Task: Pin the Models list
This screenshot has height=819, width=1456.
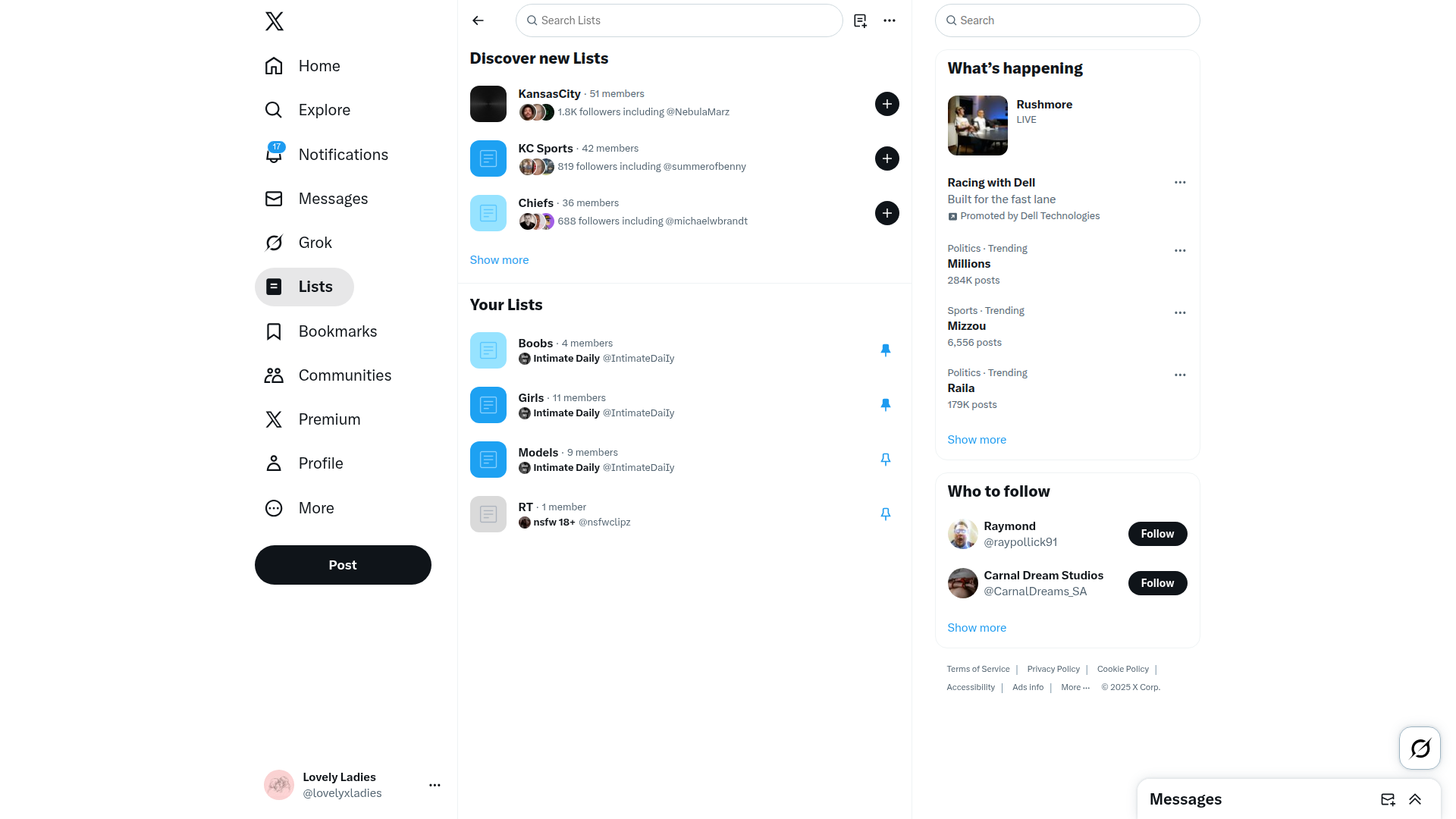Action: pyautogui.click(x=885, y=460)
